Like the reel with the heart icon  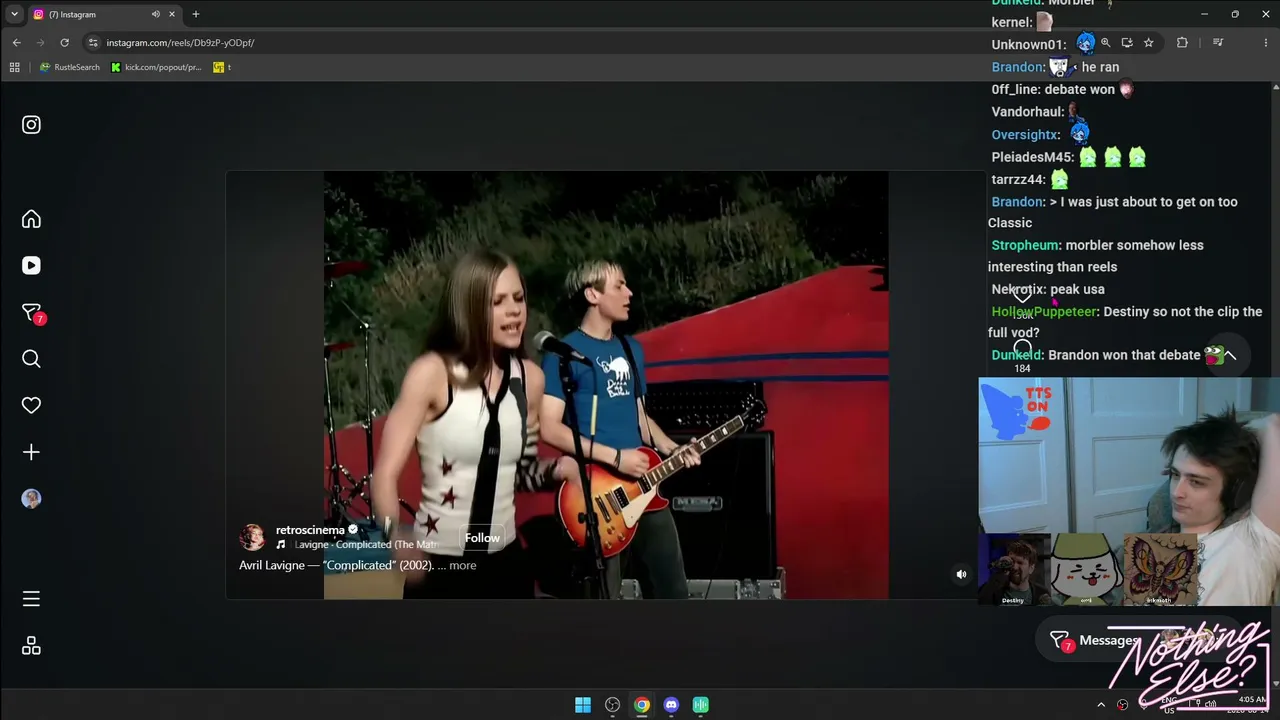(x=1022, y=295)
